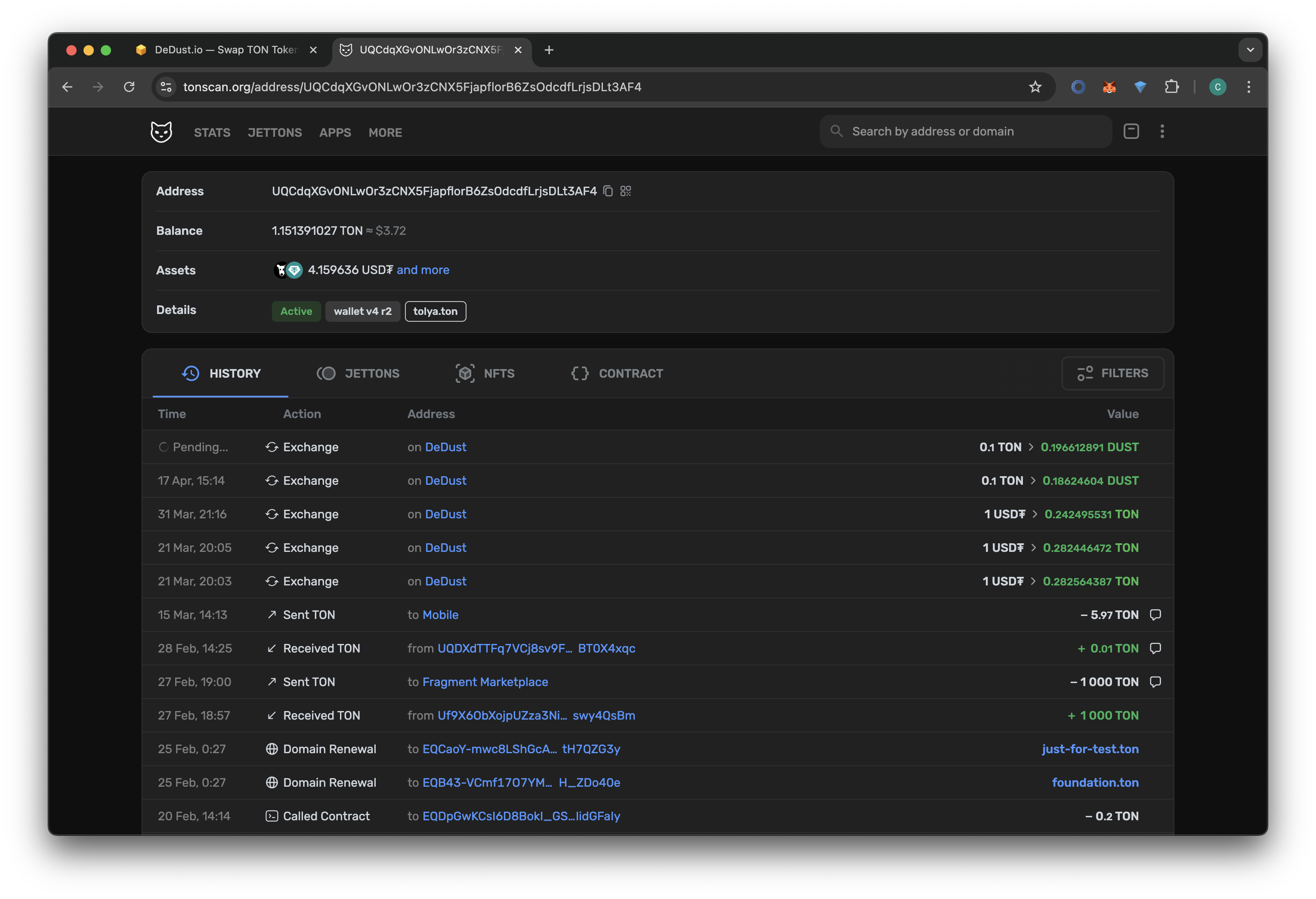Open the browser extensions puzzle icon
The width and height of the screenshot is (1316, 899).
pos(1171,86)
